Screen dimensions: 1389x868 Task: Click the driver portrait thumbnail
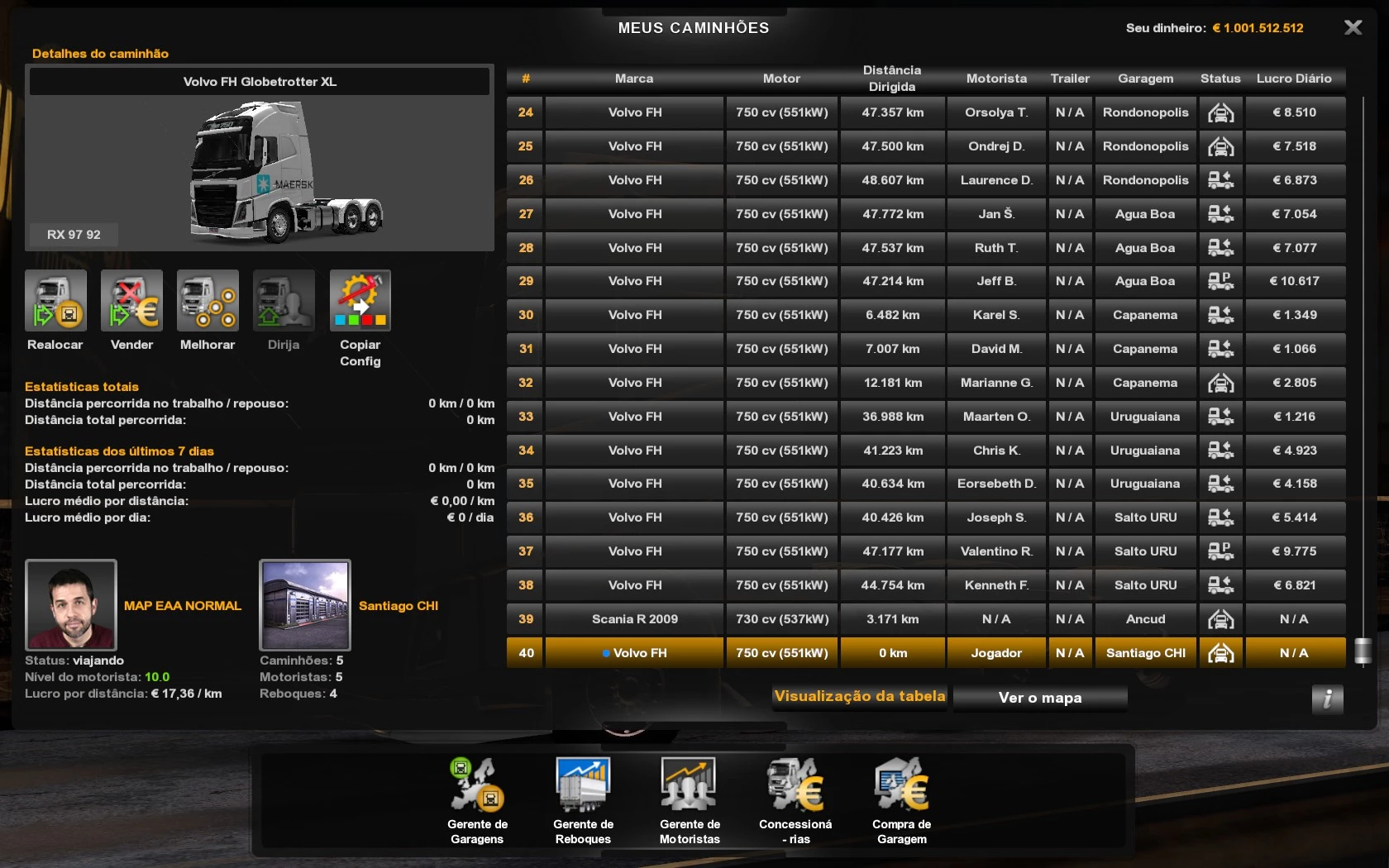(71, 605)
